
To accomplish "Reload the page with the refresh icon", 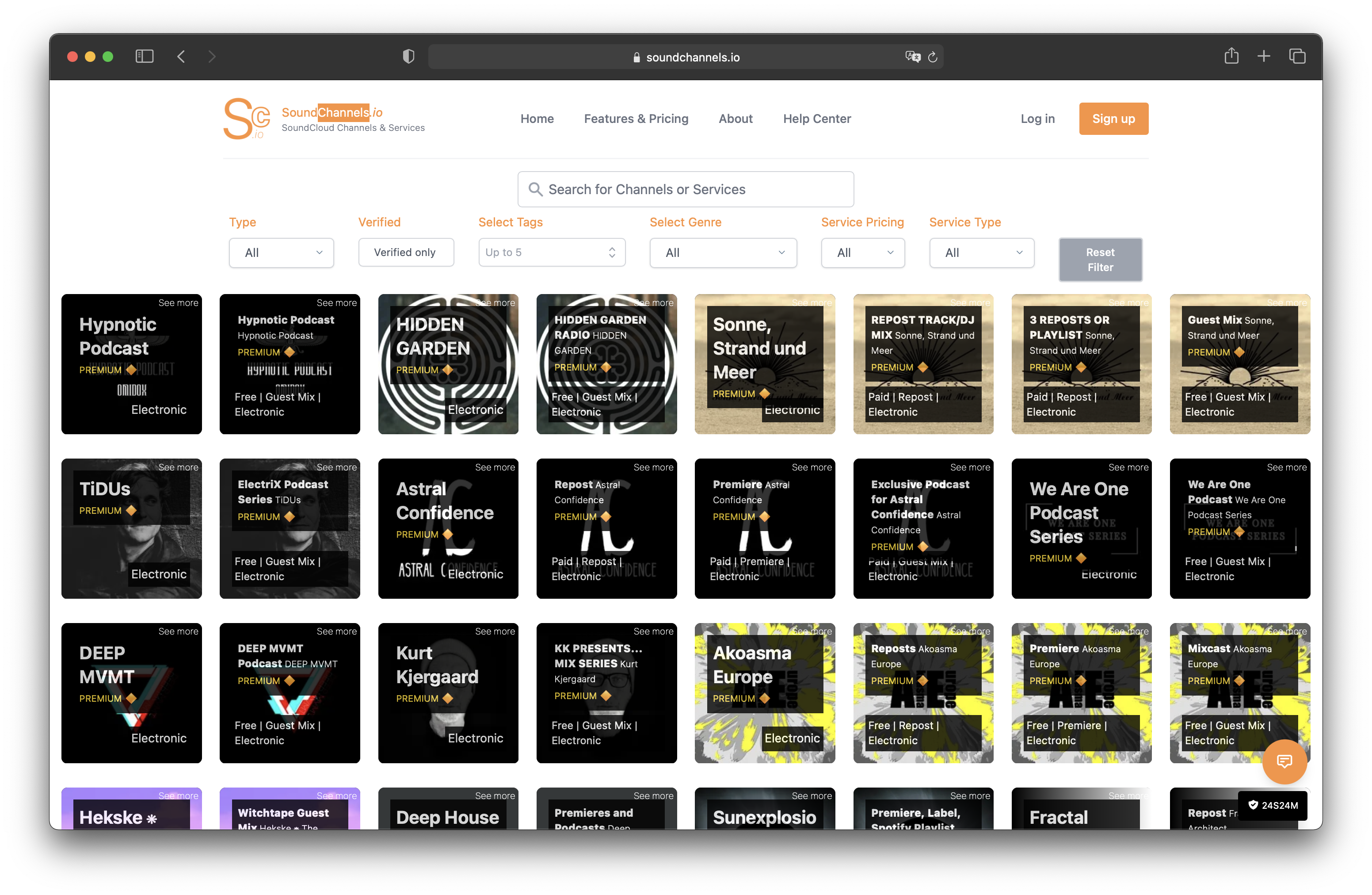I will click(x=933, y=57).
